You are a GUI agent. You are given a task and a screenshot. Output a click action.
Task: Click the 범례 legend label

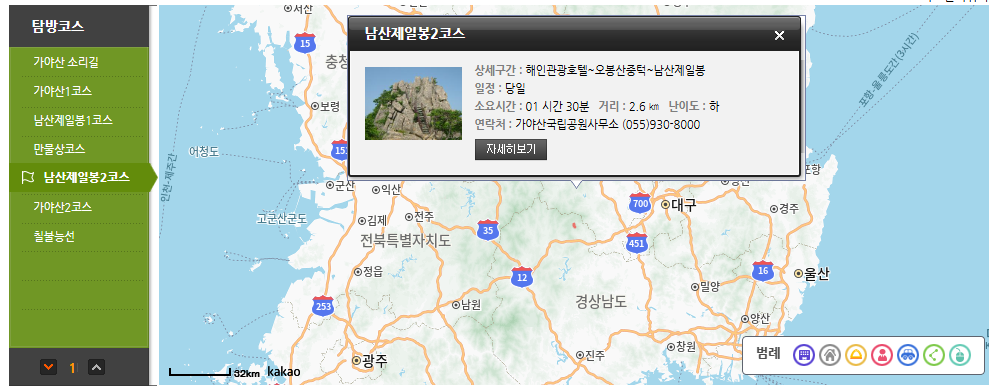(x=767, y=354)
